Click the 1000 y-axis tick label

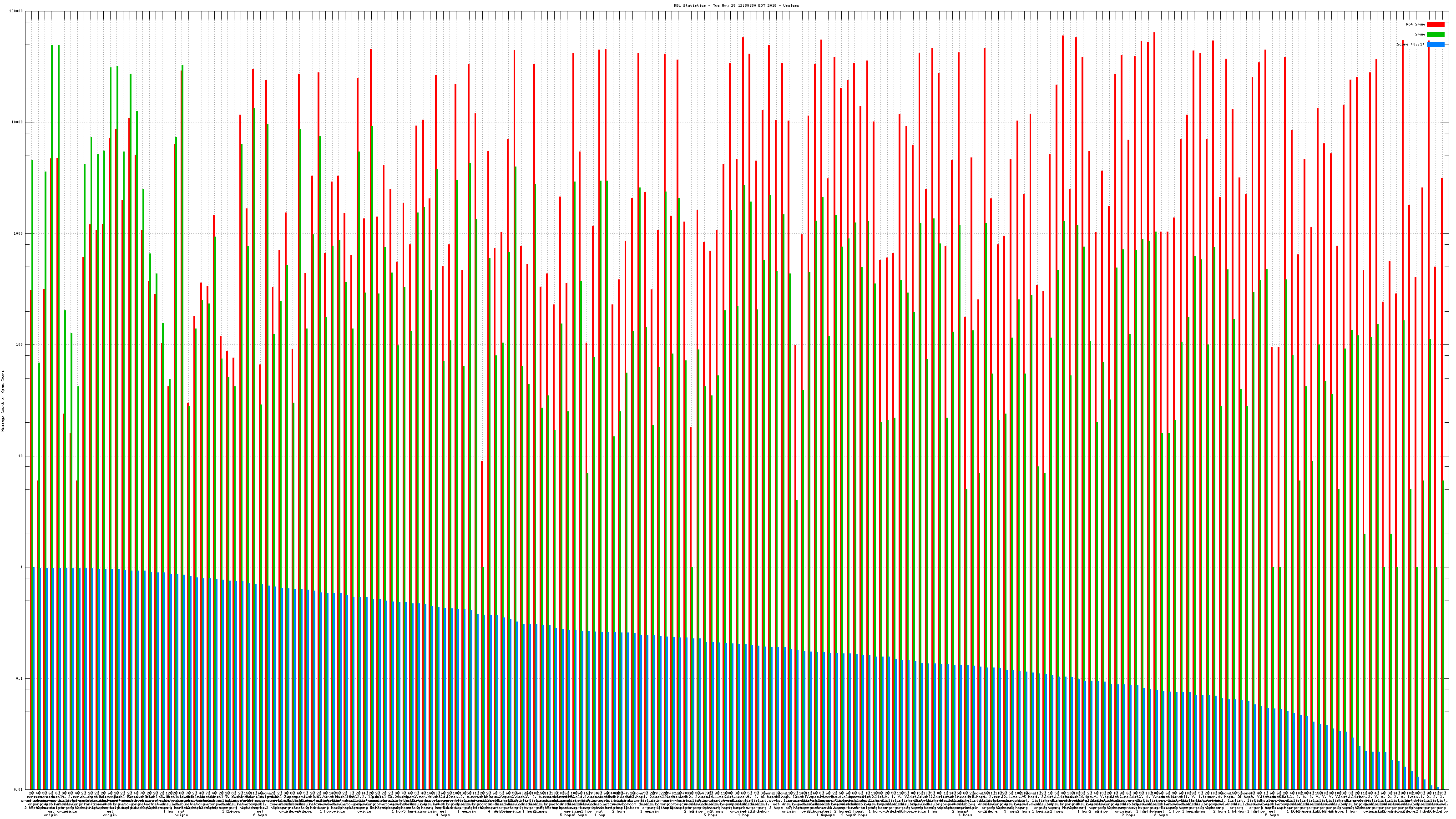tap(19, 233)
